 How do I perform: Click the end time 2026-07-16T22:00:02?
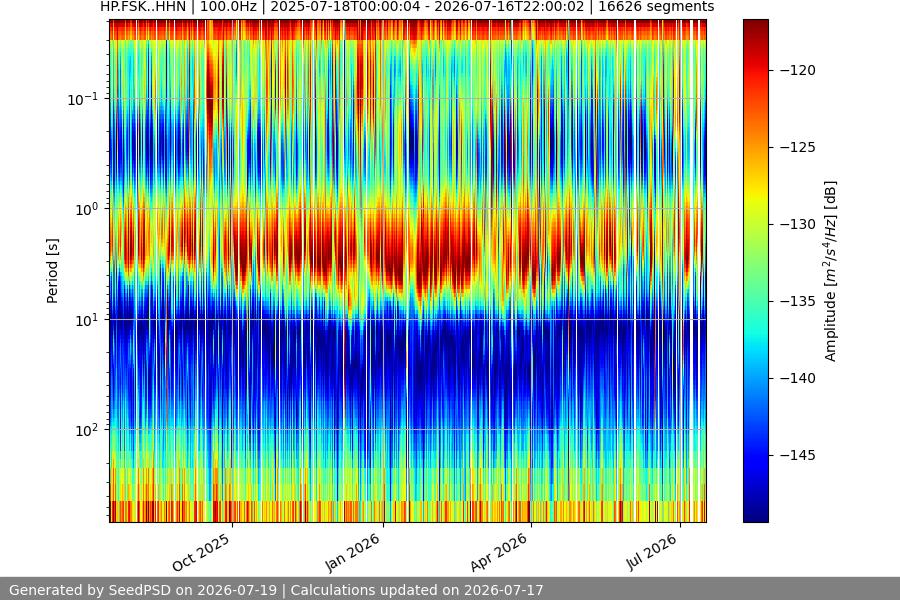pos(509,7)
